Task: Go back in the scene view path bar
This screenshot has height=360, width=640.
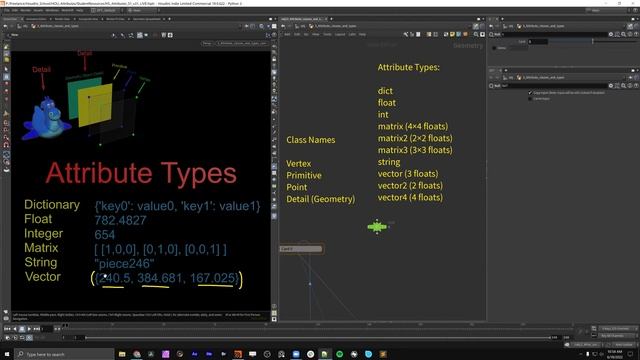Action: click(x=5, y=26)
